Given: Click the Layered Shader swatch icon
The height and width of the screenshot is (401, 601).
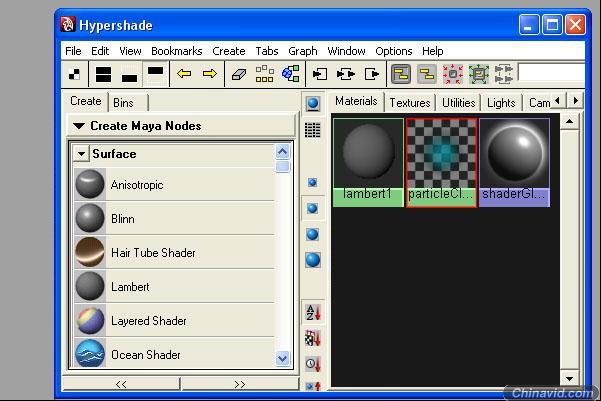Looking at the screenshot, I should click(90, 320).
